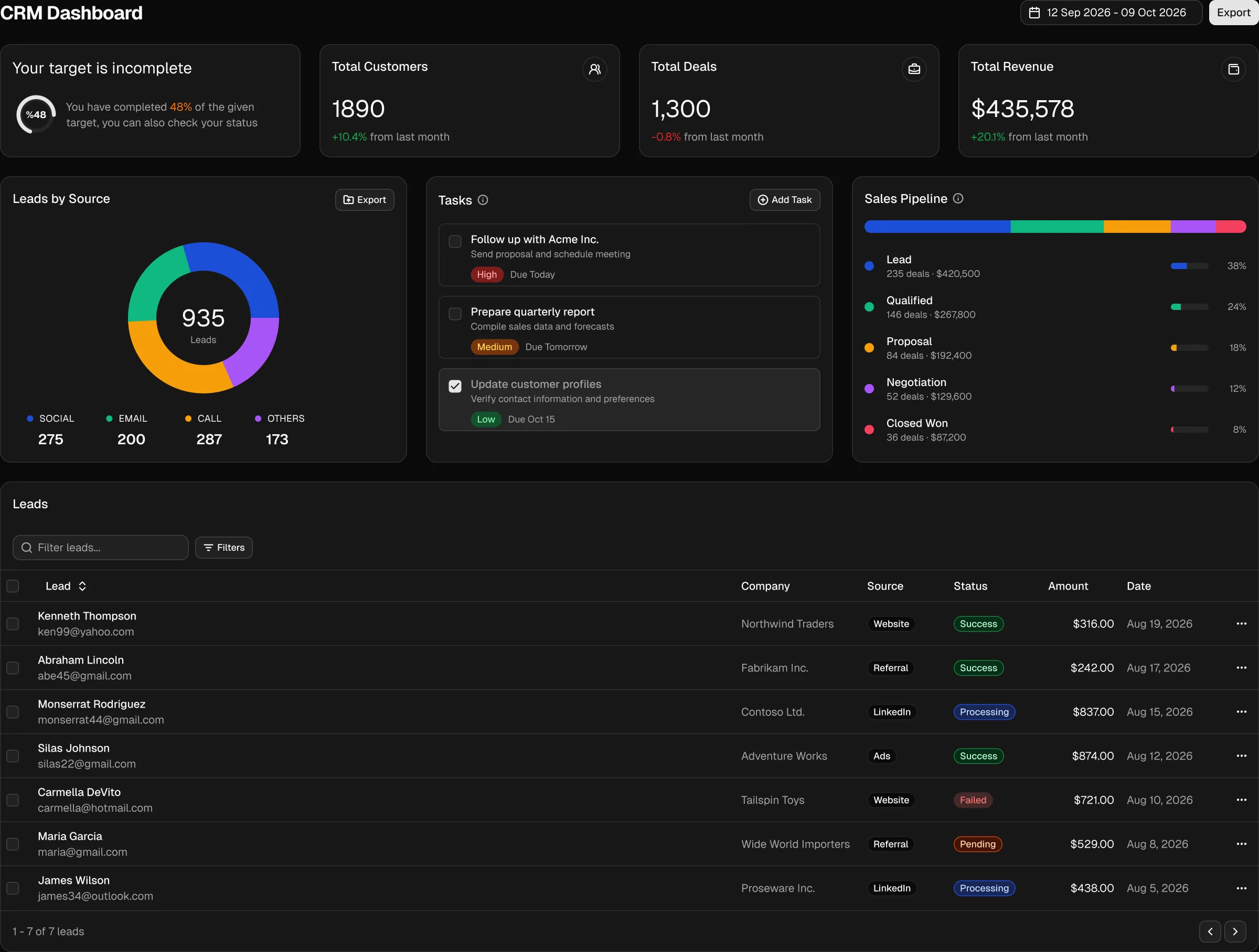Export the Leads by Source chart
Image resolution: width=1259 pixels, height=952 pixels.
pos(364,200)
